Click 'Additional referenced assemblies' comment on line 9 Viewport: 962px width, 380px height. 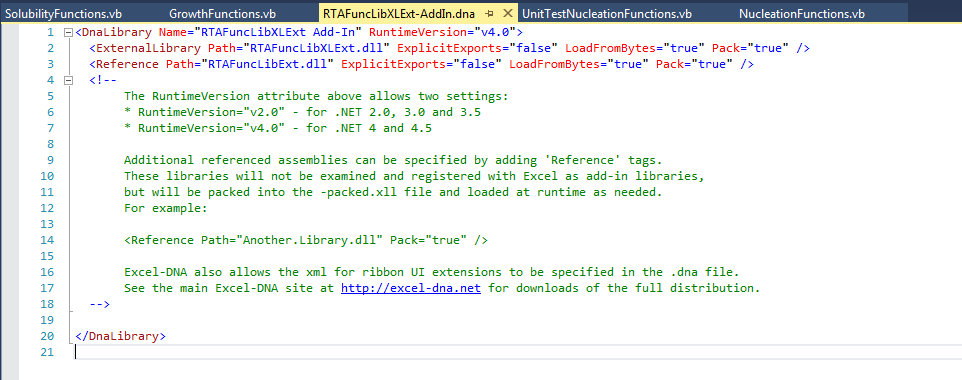[x=236, y=160]
